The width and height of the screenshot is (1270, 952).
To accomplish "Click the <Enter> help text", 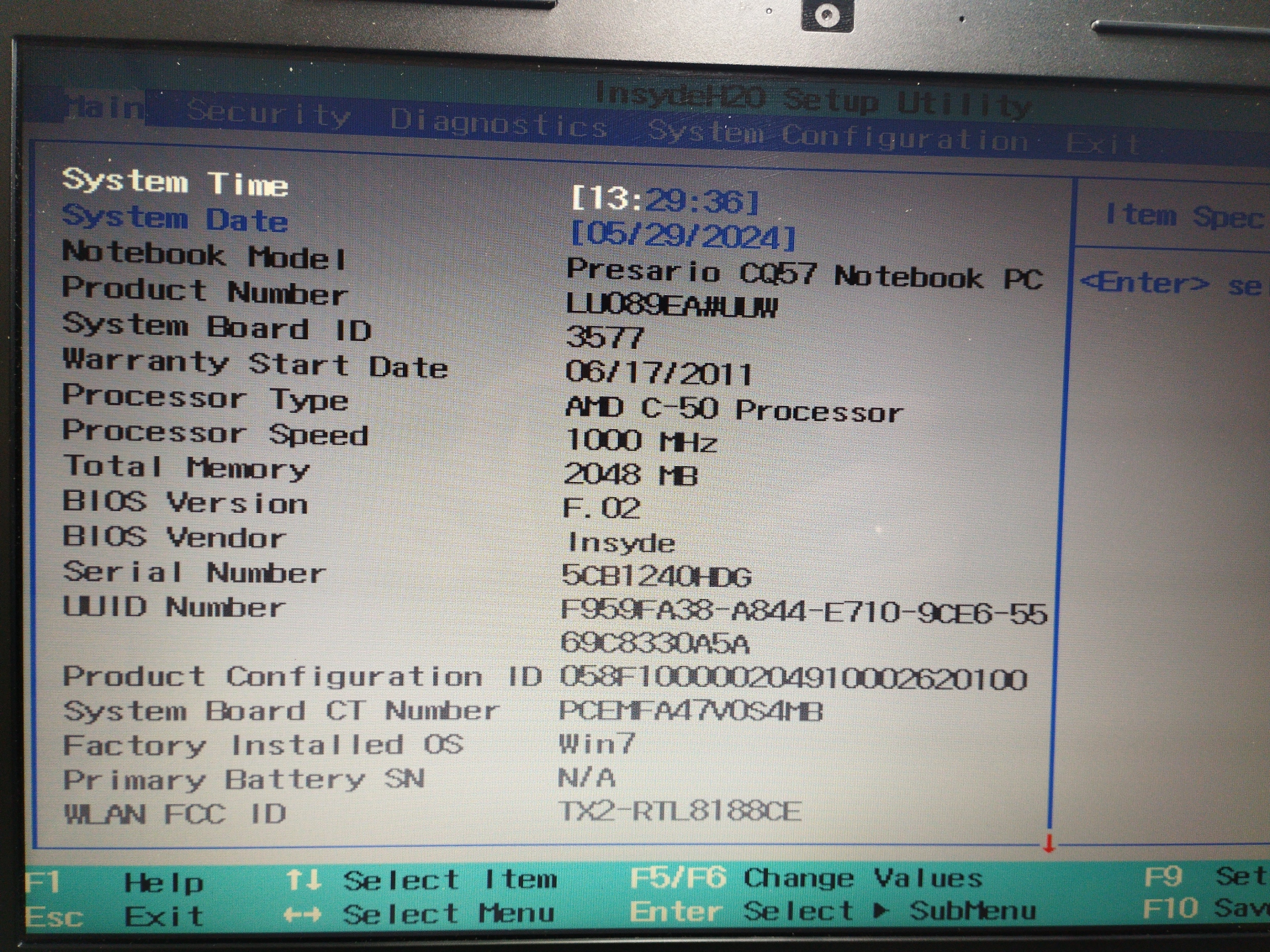I will tap(1170, 284).
